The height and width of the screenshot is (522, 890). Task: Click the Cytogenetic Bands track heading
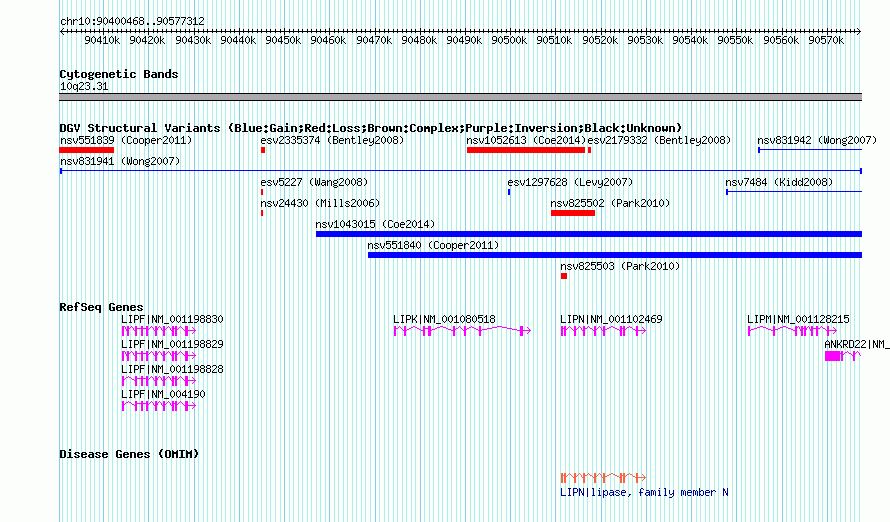(x=119, y=74)
